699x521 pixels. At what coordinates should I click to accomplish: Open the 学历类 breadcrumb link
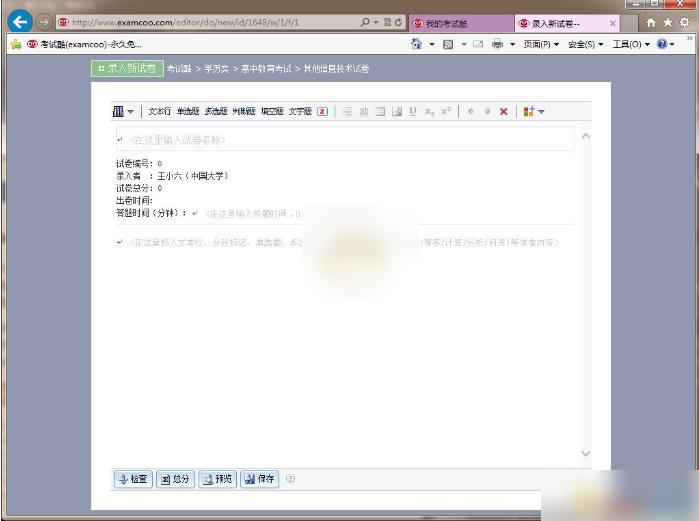click(x=216, y=69)
